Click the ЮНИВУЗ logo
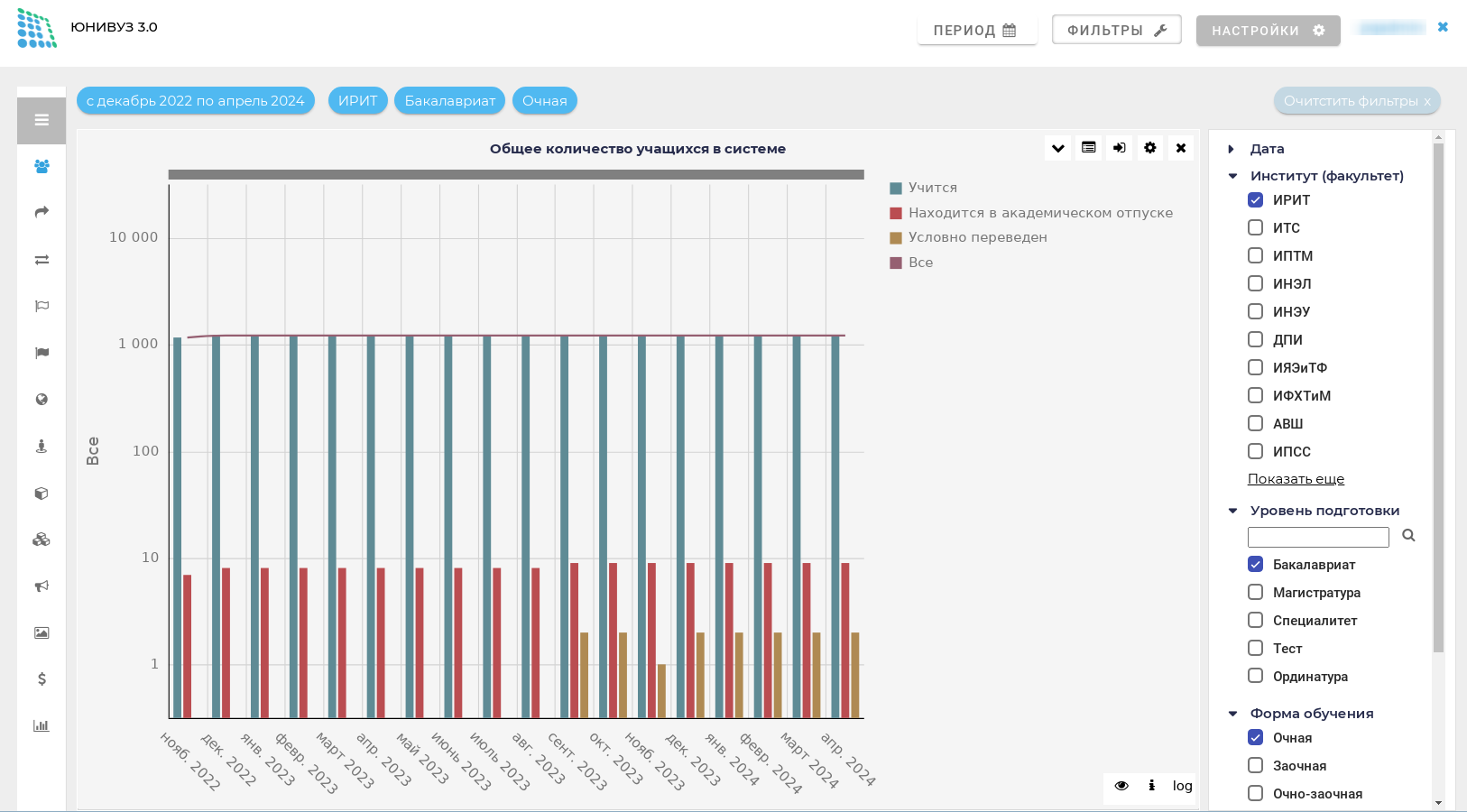Viewport: 1467px width, 812px height. [x=37, y=28]
